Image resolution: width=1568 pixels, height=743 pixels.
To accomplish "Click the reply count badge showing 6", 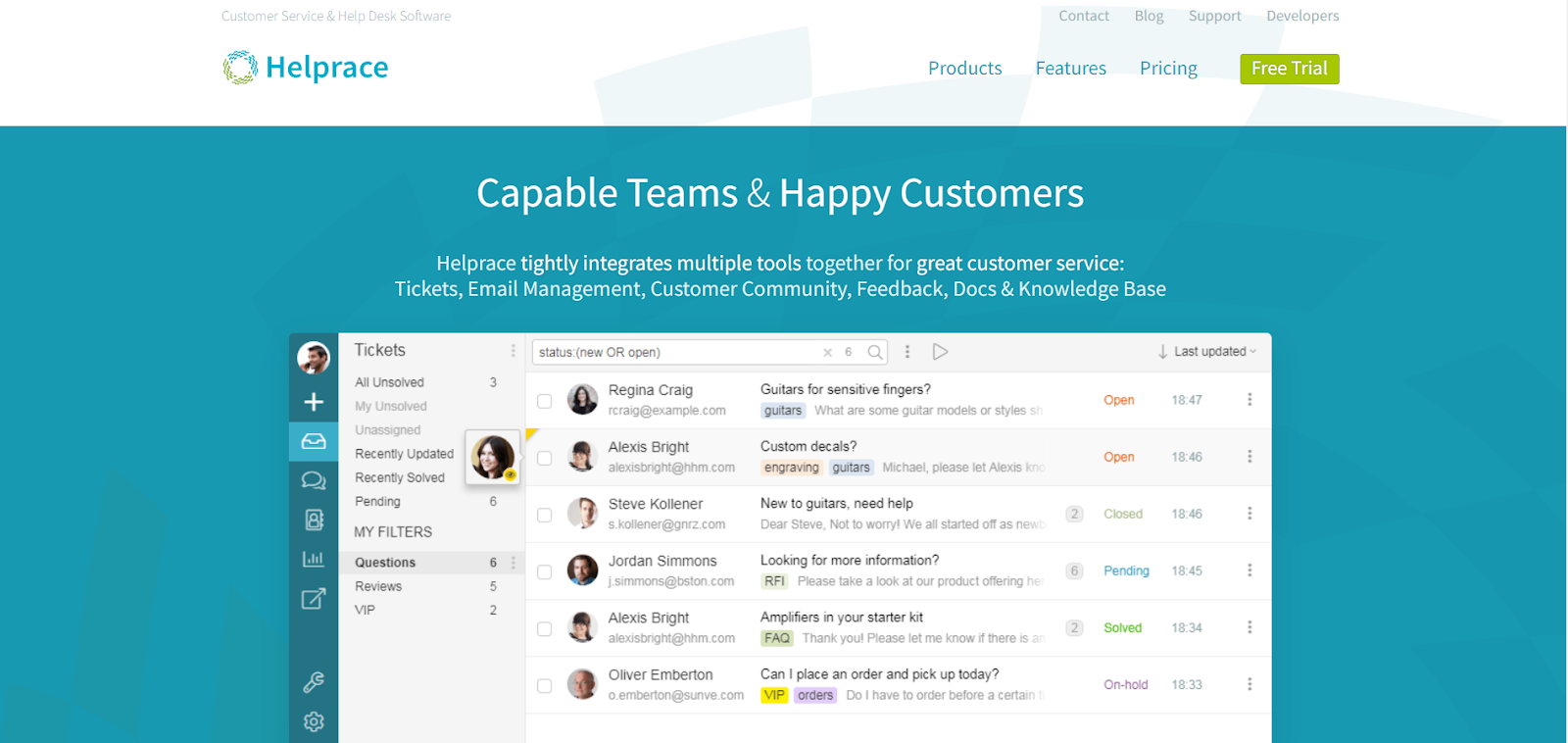I will (x=1075, y=570).
